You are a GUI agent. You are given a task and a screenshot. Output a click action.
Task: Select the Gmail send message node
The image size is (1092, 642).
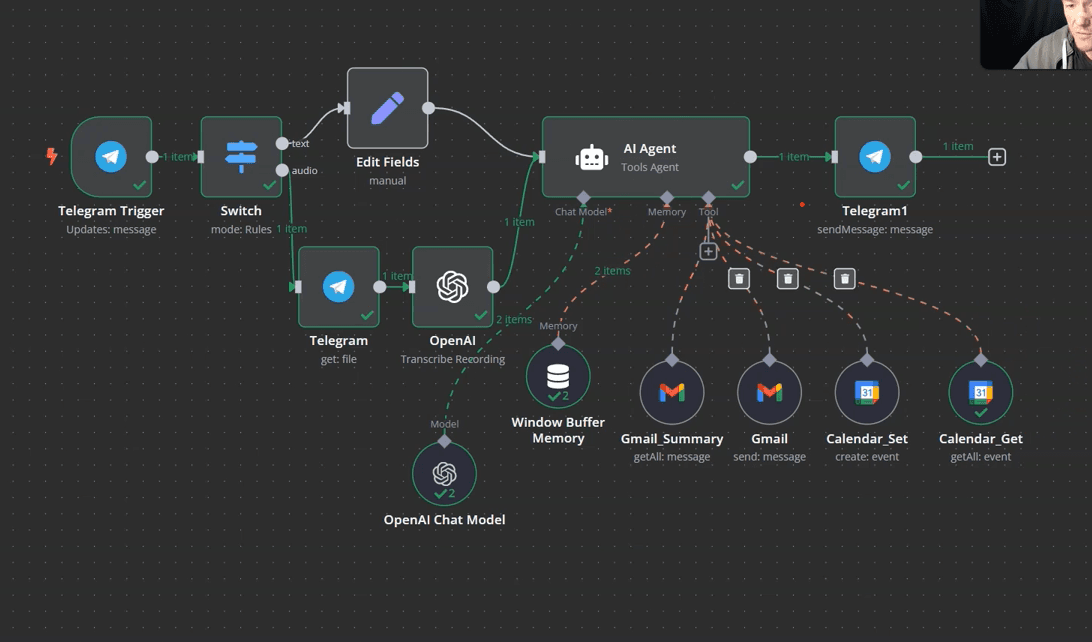tap(770, 392)
